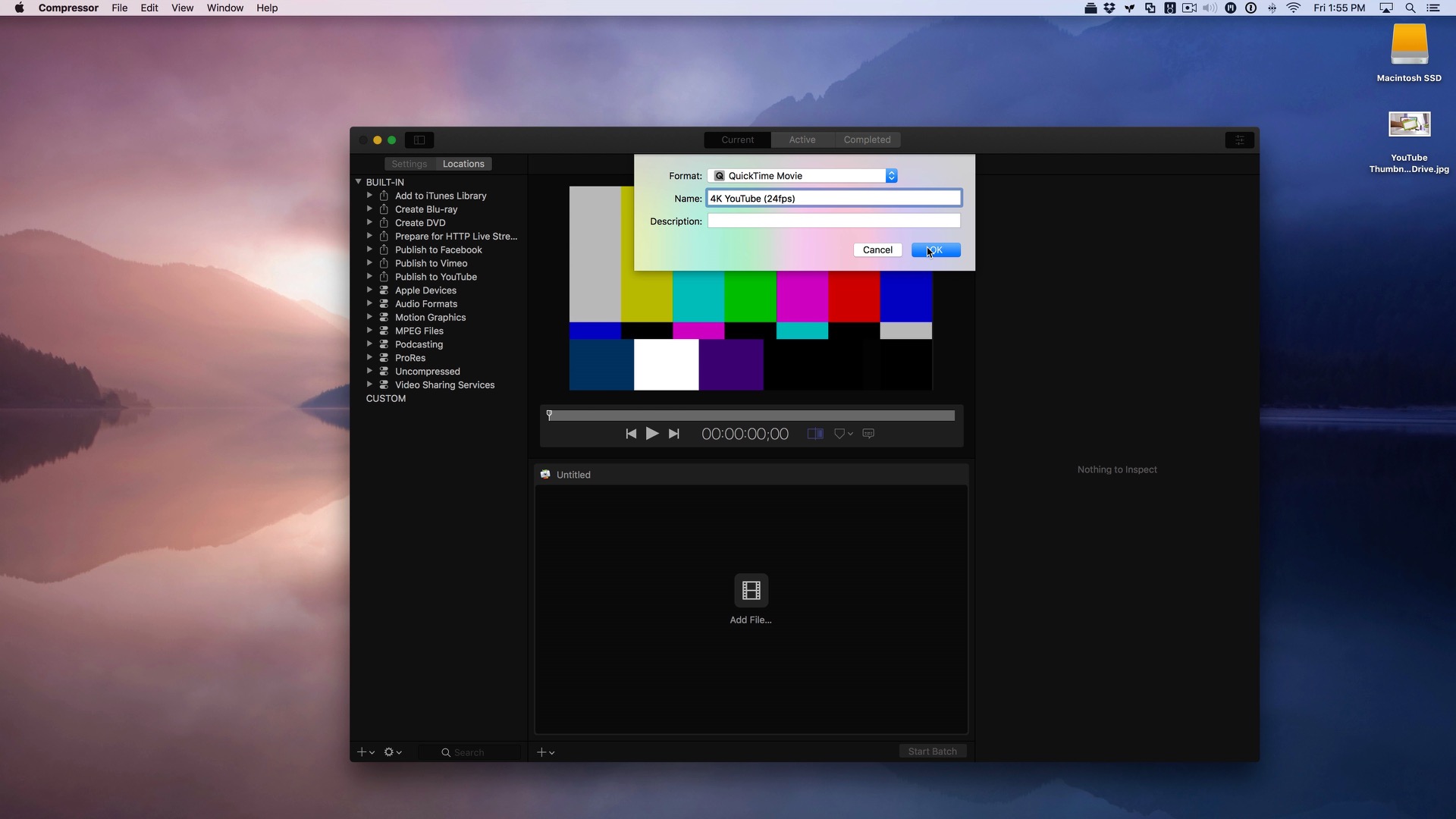Click the Start Batch button
The width and height of the screenshot is (1456, 819).
932,751
